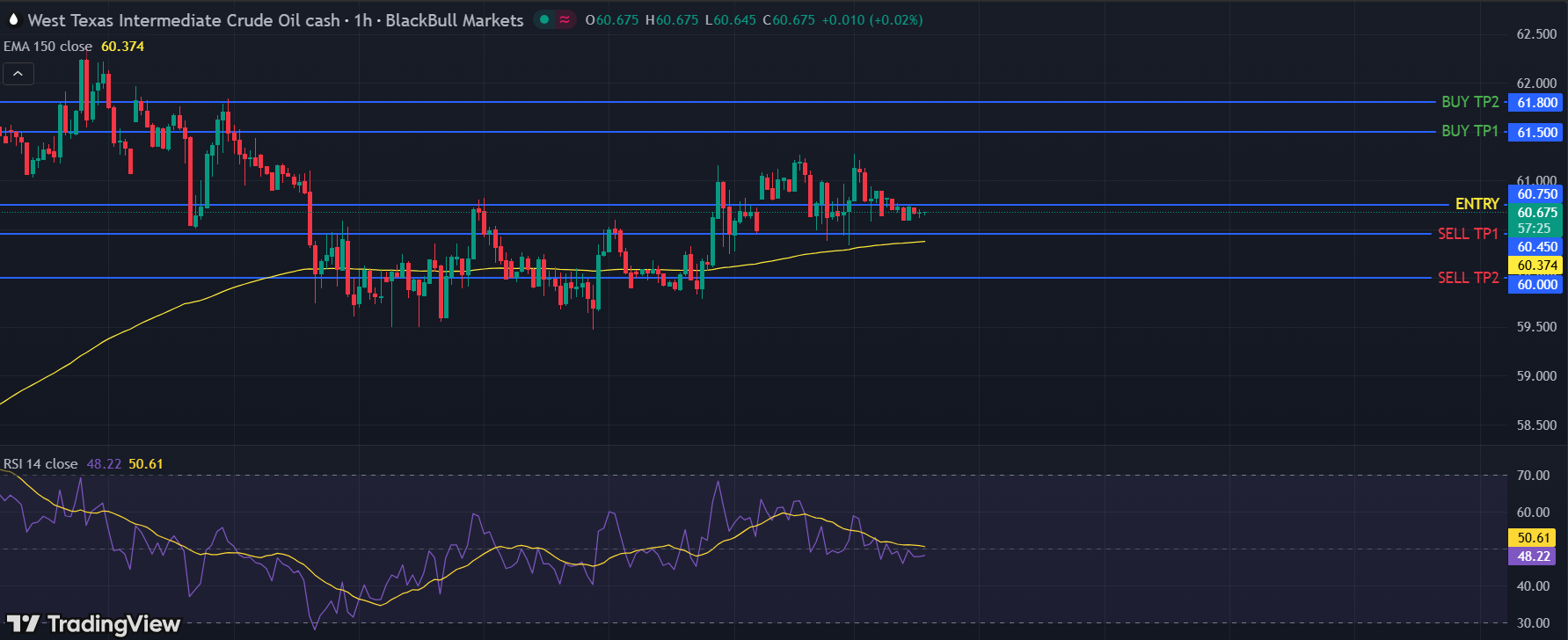Click the pink approximate-data wave icon

point(565,19)
